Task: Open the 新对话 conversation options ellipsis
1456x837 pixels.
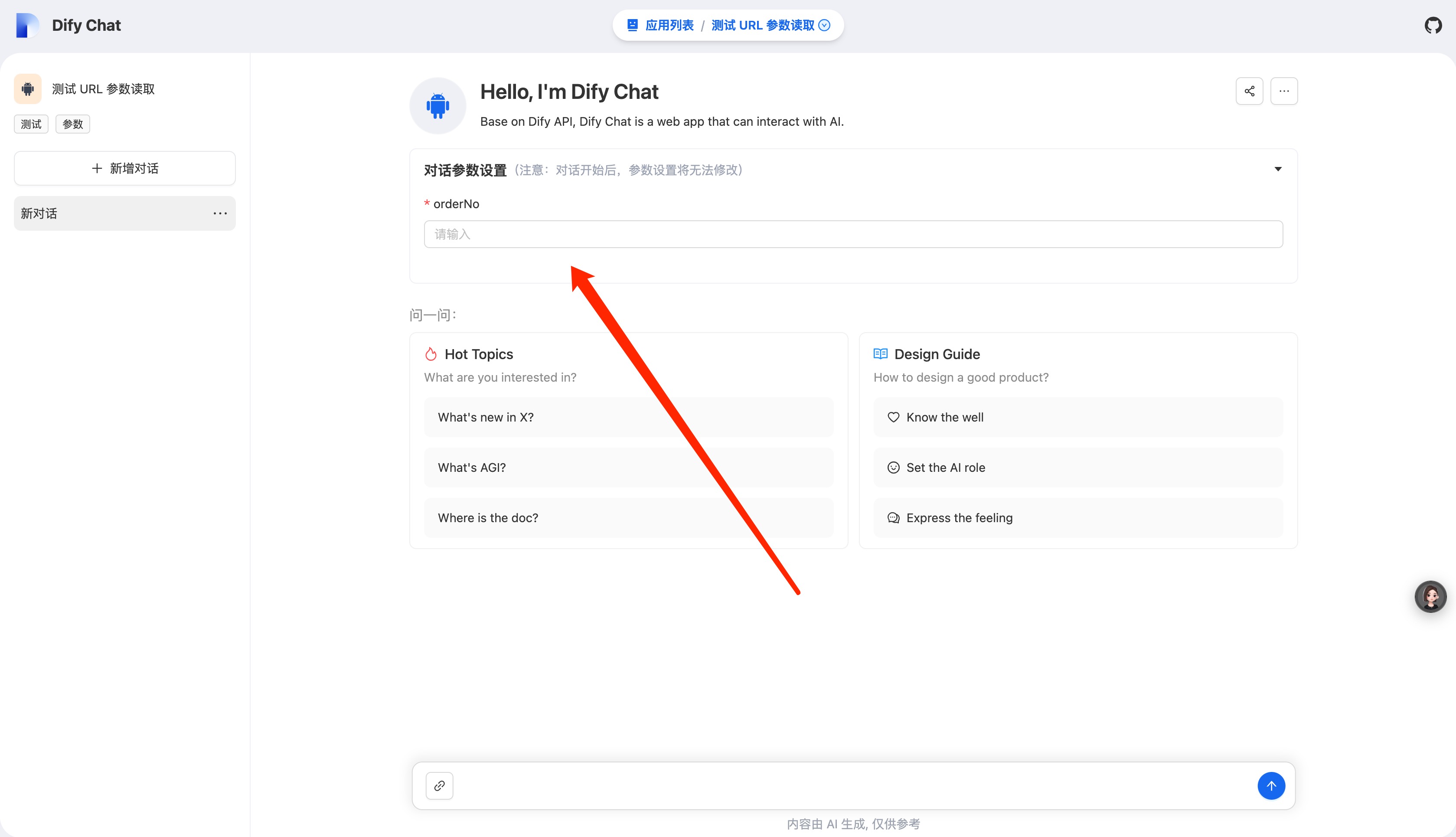Action: 220,213
